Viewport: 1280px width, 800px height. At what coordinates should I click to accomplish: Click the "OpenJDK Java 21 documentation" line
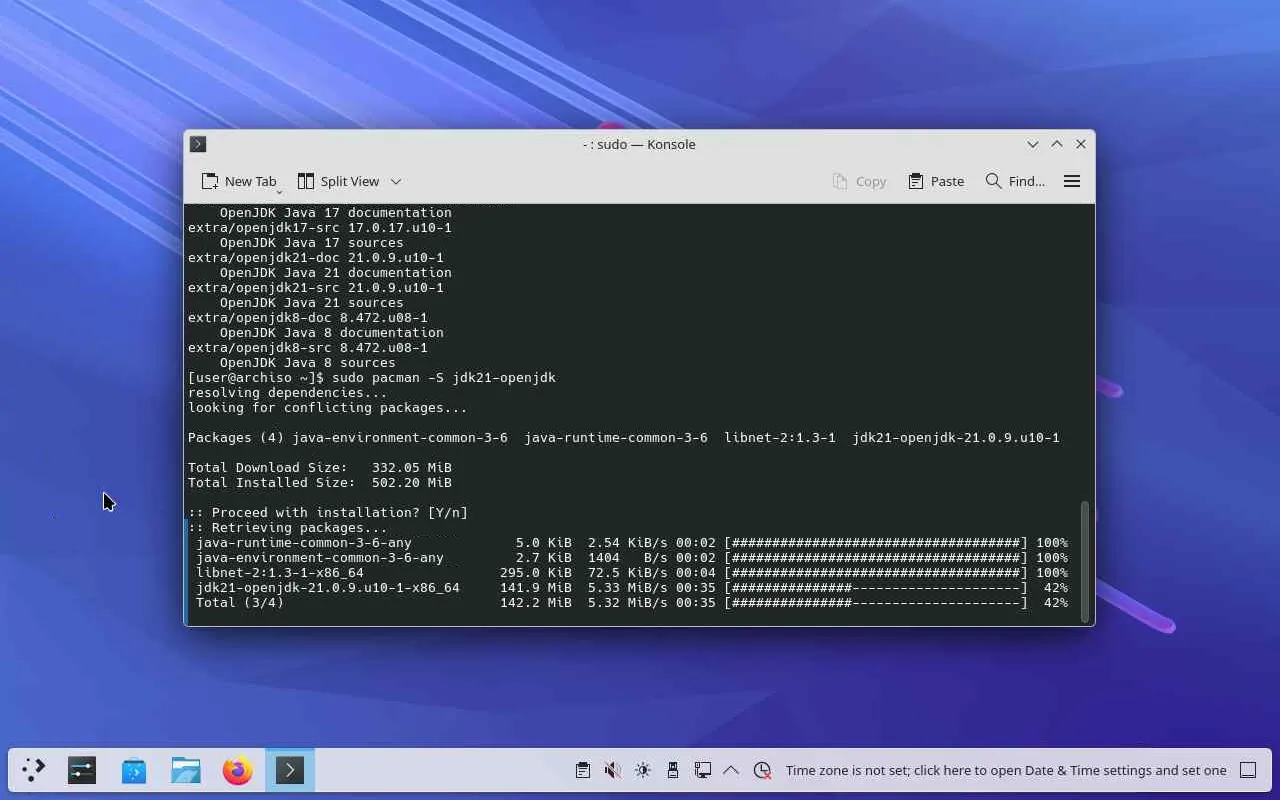pyautogui.click(x=336, y=273)
